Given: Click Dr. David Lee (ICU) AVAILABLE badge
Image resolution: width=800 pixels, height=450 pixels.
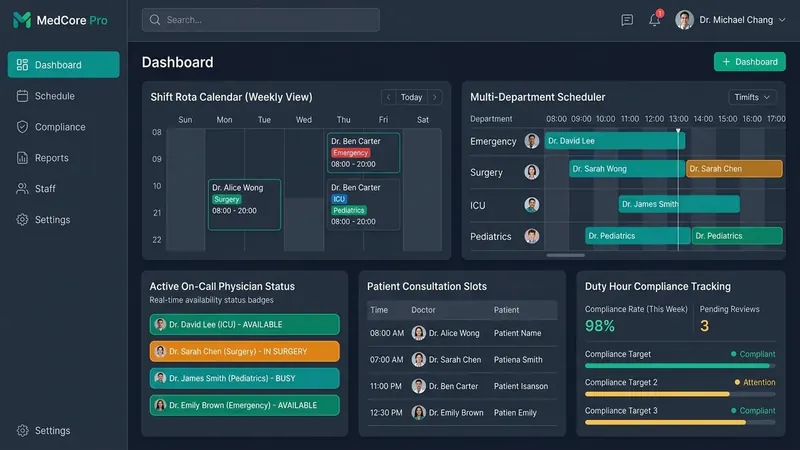Looking at the screenshot, I should pyautogui.click(x=244, y=324).
